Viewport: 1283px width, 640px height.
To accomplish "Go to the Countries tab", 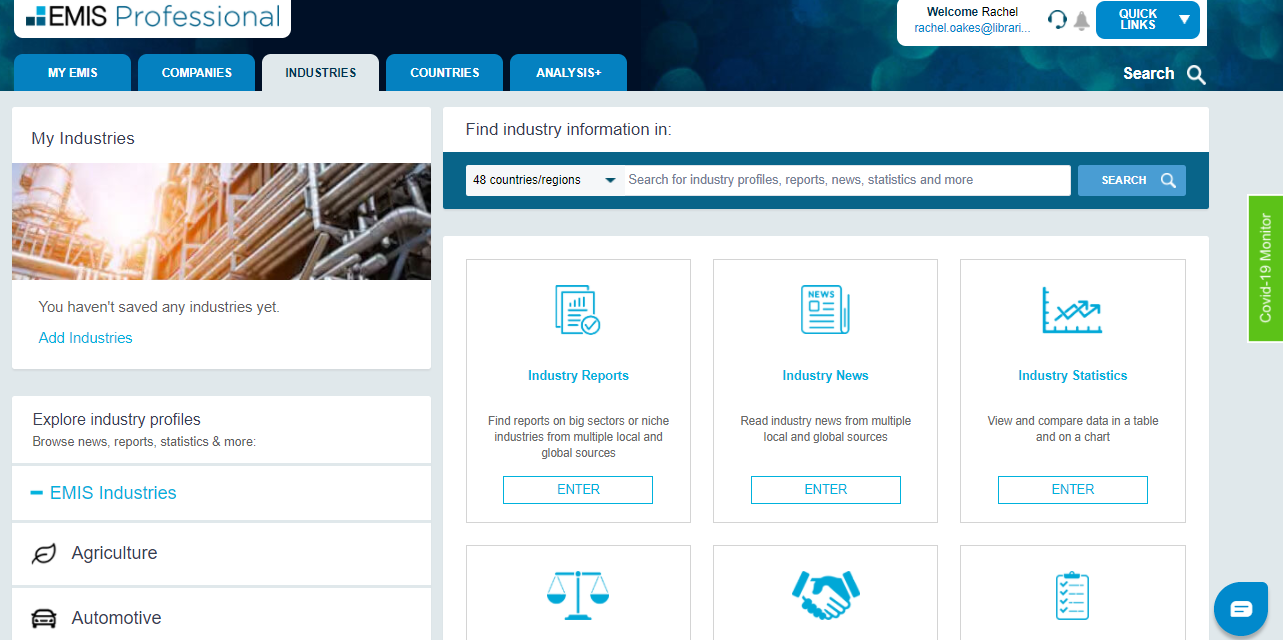I will click(444, 73).
